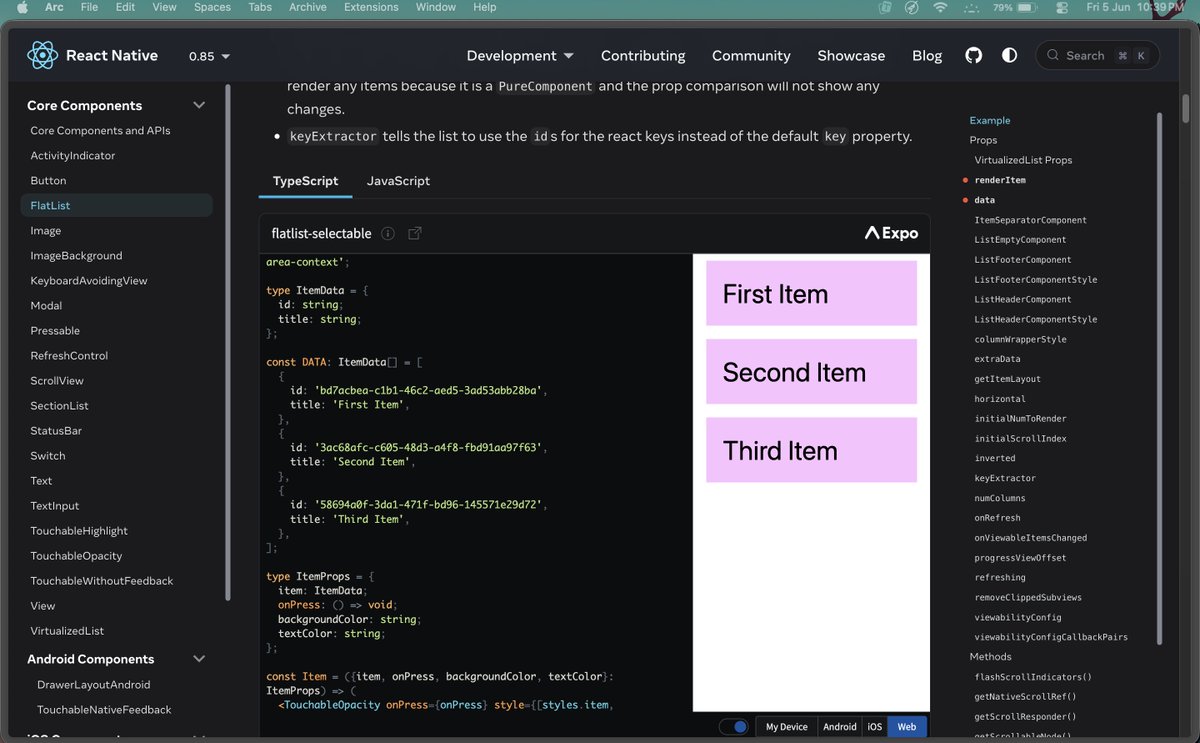This screenshot has width=1200, height=743.
Task: Click the magnifier icon in Search box
Action: [1053, 56]
